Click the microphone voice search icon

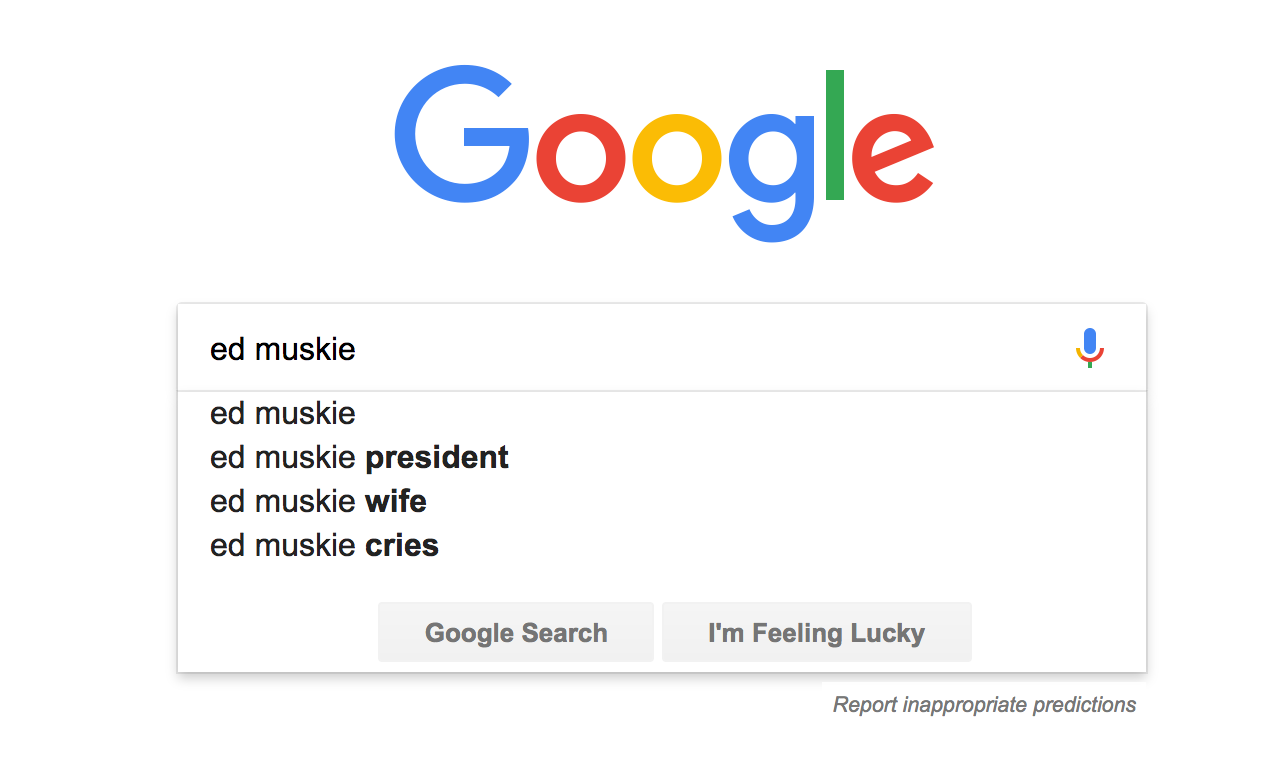pos(1089,348)
